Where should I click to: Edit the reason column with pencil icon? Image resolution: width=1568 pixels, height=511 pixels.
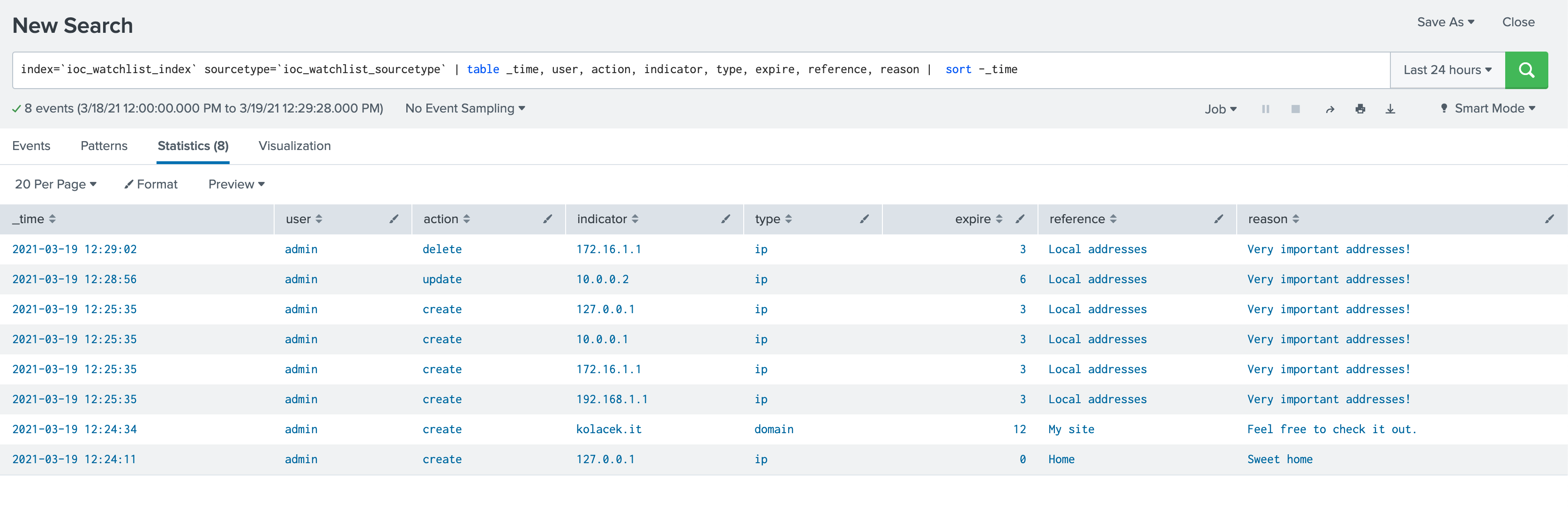(x=1550, y=218)
